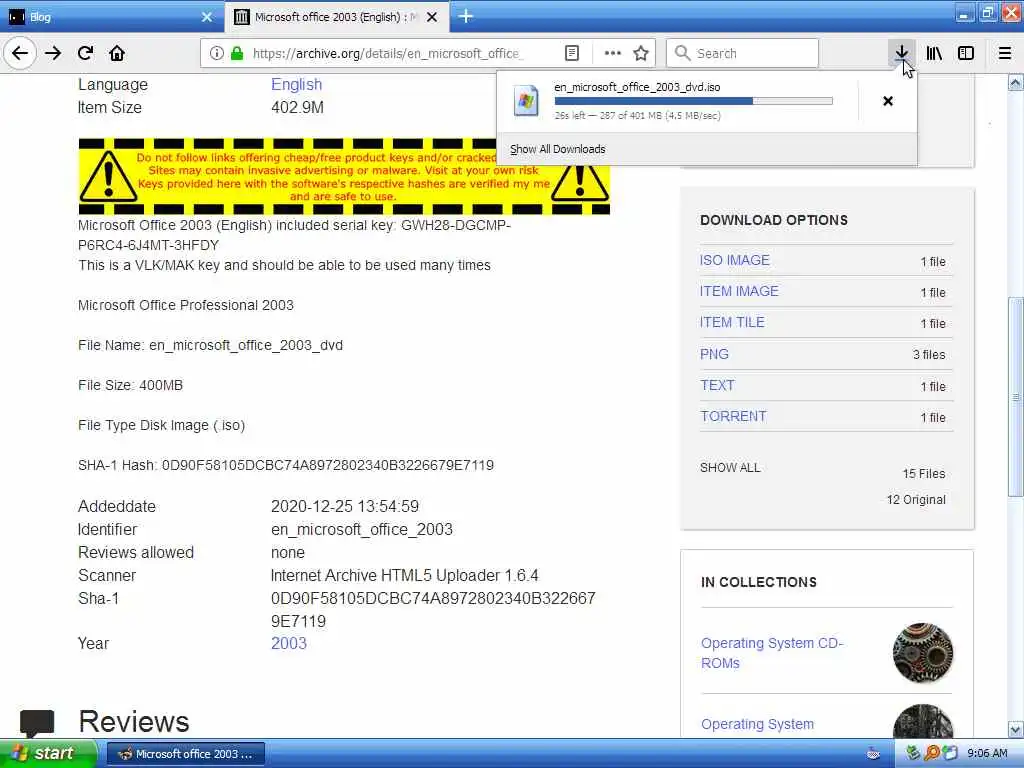Cancel the ISO download with X
Viewport: 1024px width, 768px height.
click(888, 101)
